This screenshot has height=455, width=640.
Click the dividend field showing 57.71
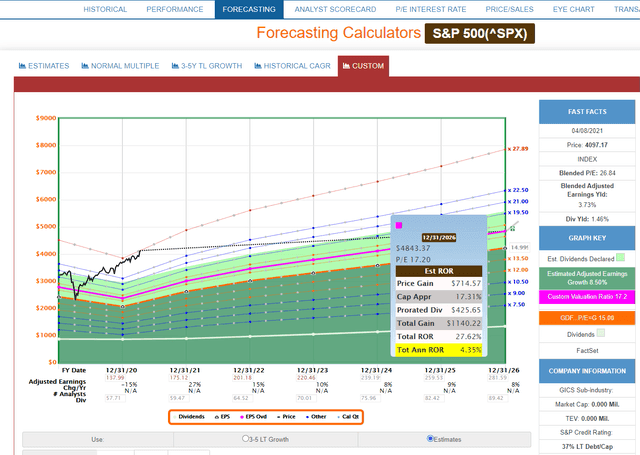[115, 398]
